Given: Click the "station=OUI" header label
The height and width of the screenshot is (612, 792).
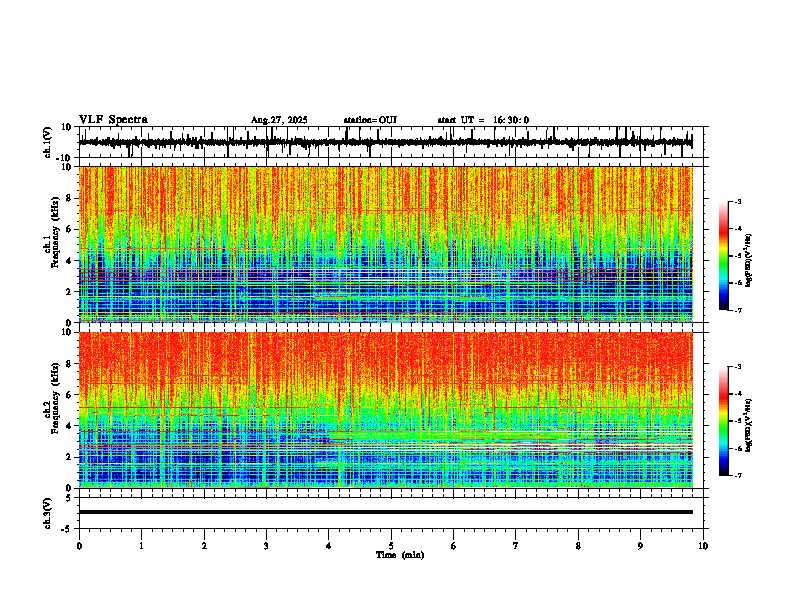Looking at the screenshot, I should point(370,120).
